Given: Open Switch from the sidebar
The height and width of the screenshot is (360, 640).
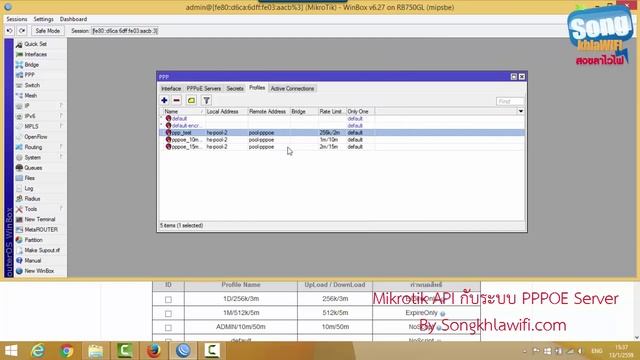Looking at the screenshot, I should click(x=32, y=85).
